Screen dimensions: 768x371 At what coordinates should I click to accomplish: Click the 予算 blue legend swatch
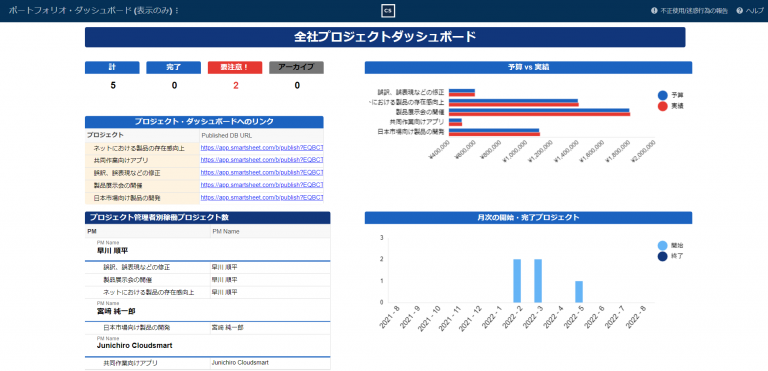663,95
